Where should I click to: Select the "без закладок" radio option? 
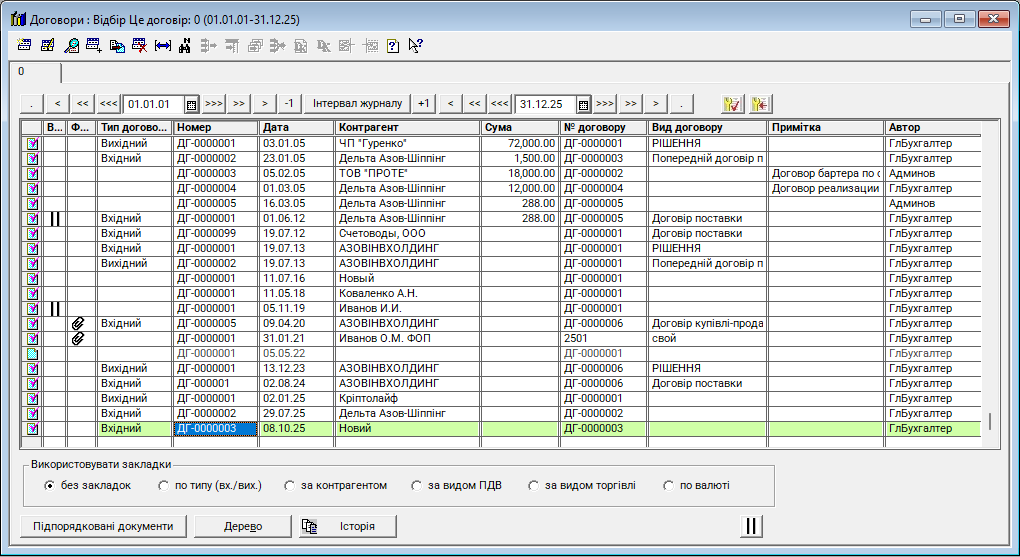(x=50, y=486)
